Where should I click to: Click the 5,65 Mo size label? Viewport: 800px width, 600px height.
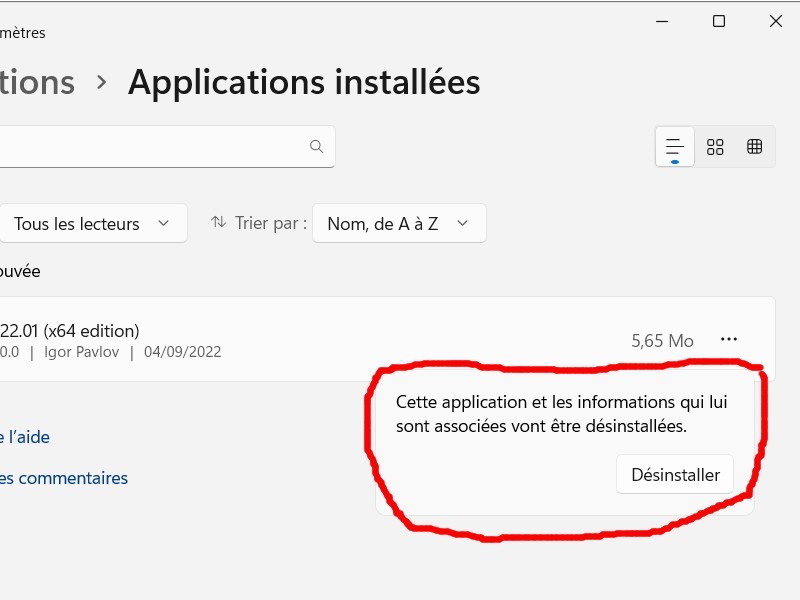pos(662,341)
